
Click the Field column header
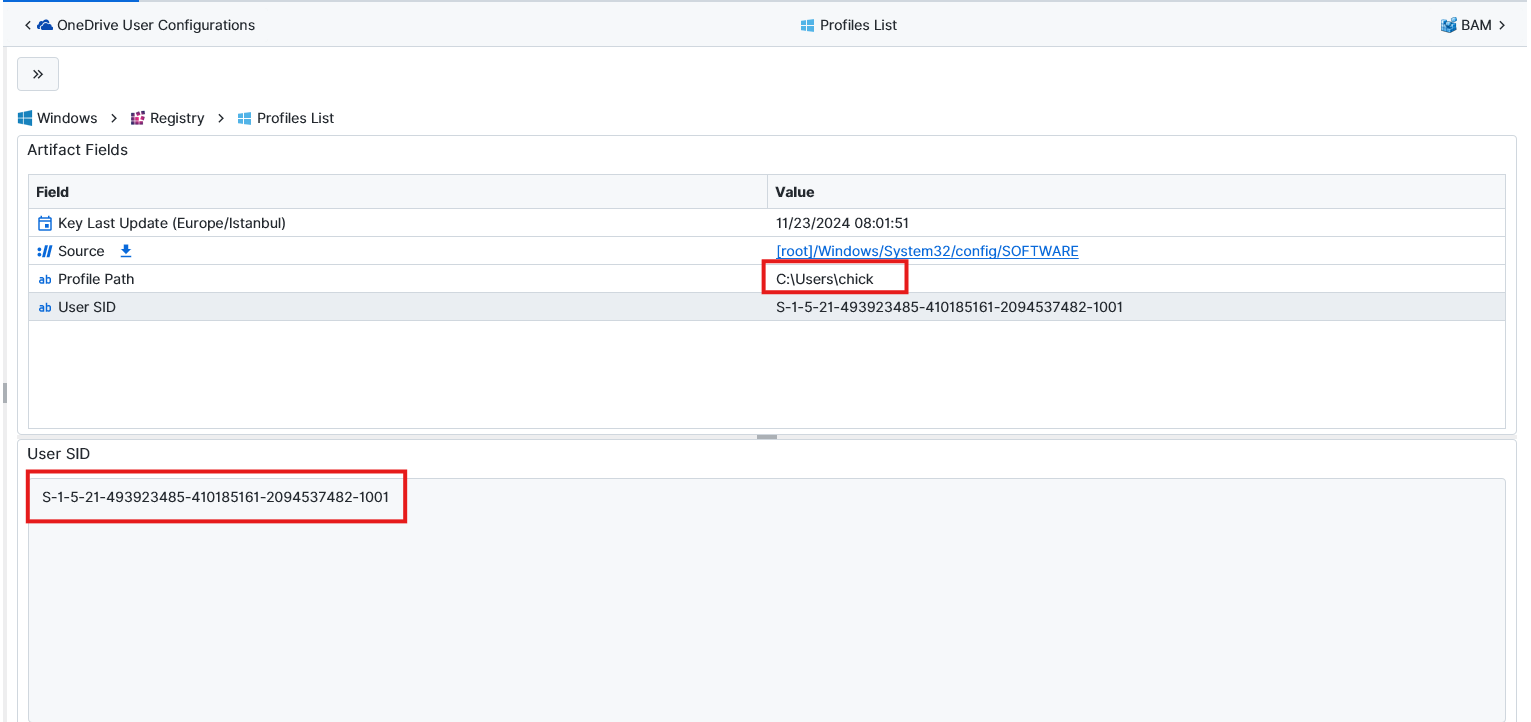coord(52,192)
